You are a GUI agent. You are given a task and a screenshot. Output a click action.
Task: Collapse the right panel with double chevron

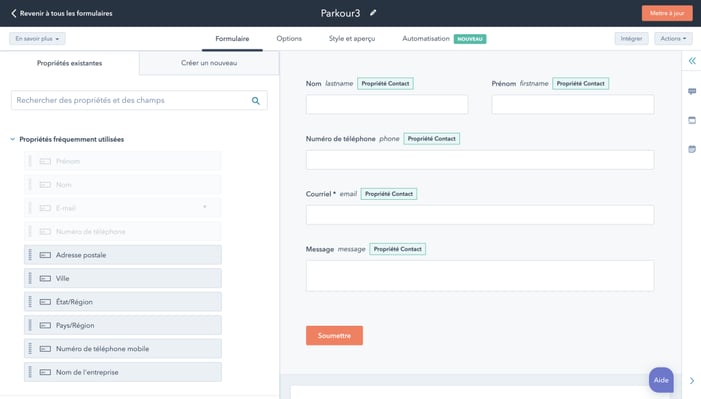tap(692, 61)
